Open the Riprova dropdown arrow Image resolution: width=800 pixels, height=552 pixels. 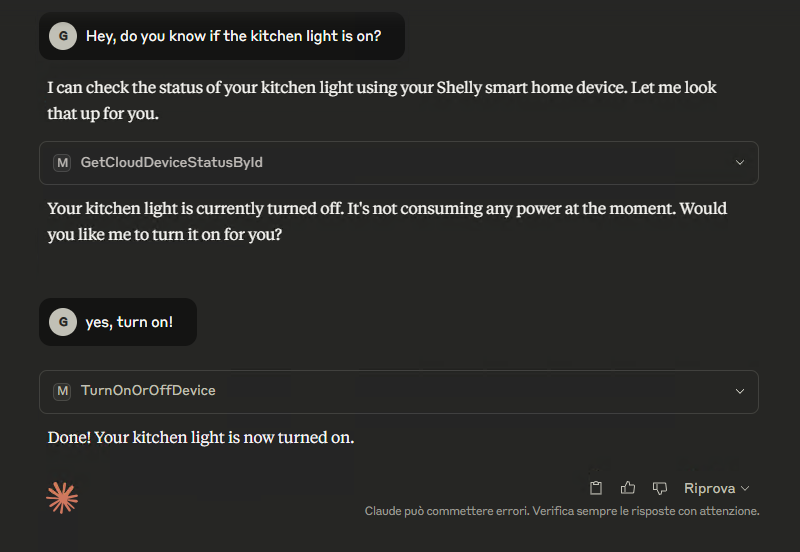tap(745, 489)
